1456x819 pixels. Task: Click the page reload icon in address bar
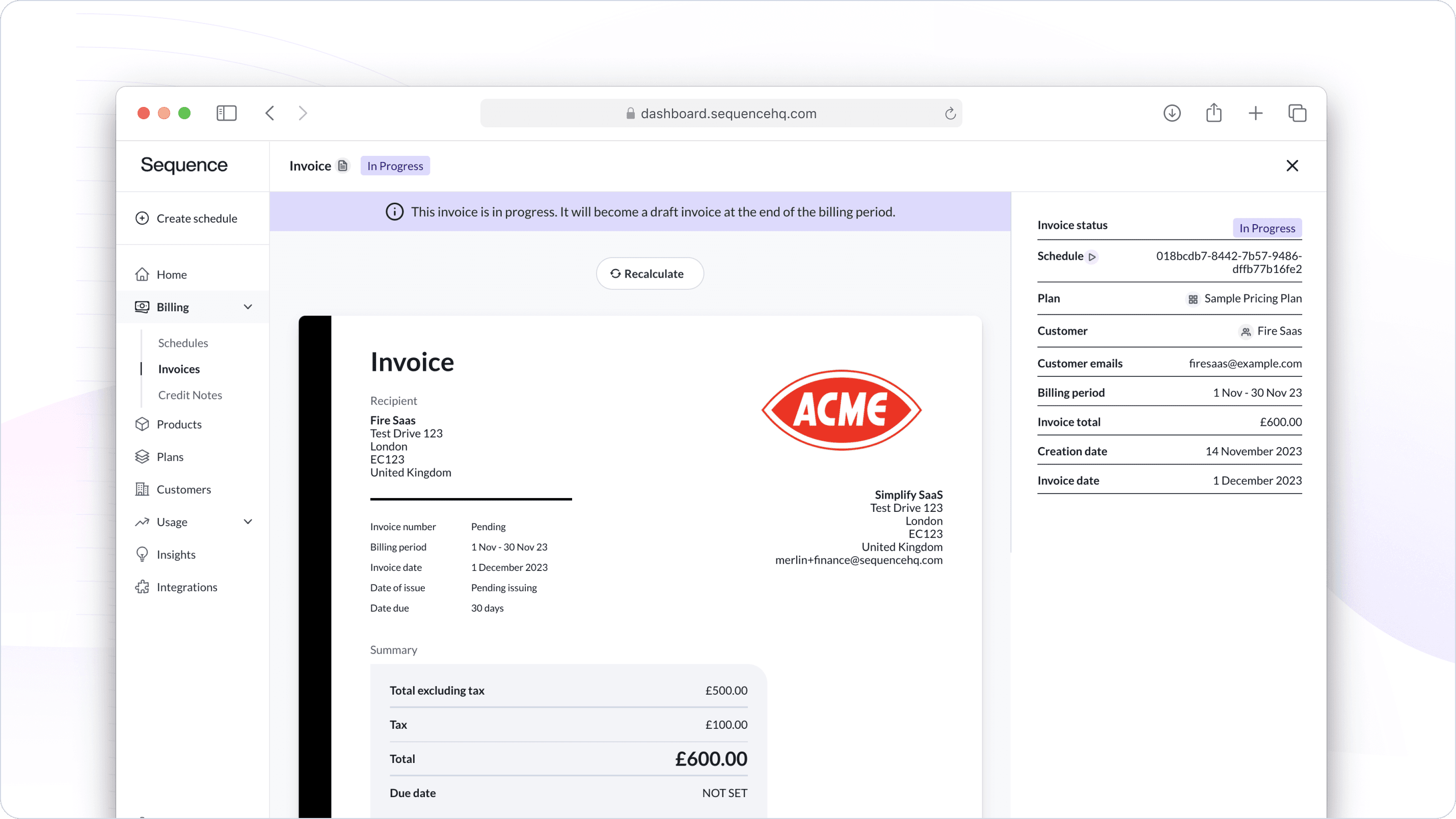coord(950,114)
